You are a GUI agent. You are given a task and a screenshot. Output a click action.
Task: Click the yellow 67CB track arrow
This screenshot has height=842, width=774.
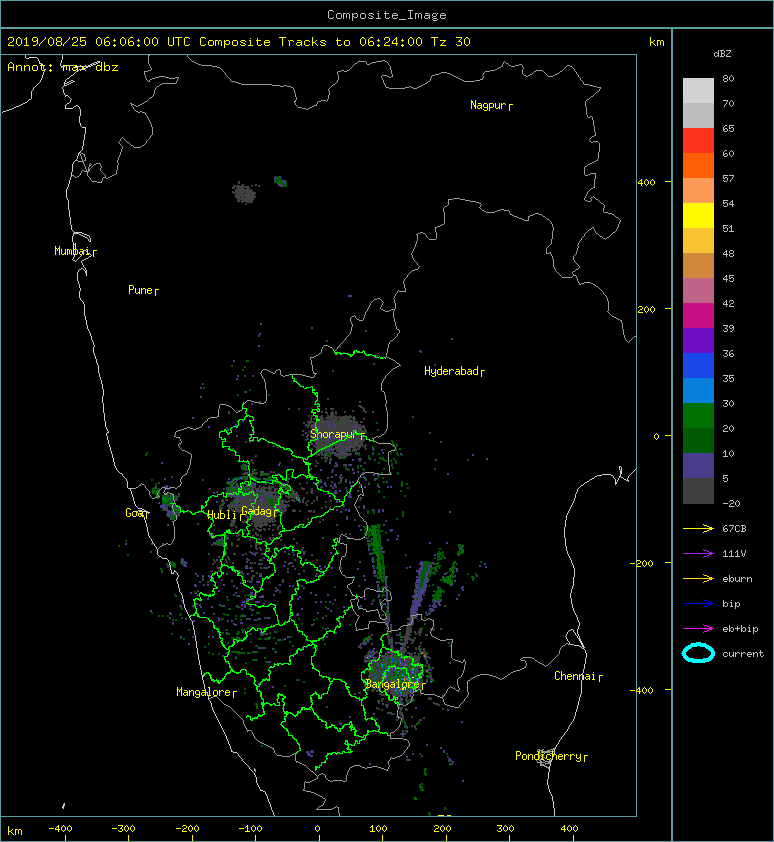698,528
